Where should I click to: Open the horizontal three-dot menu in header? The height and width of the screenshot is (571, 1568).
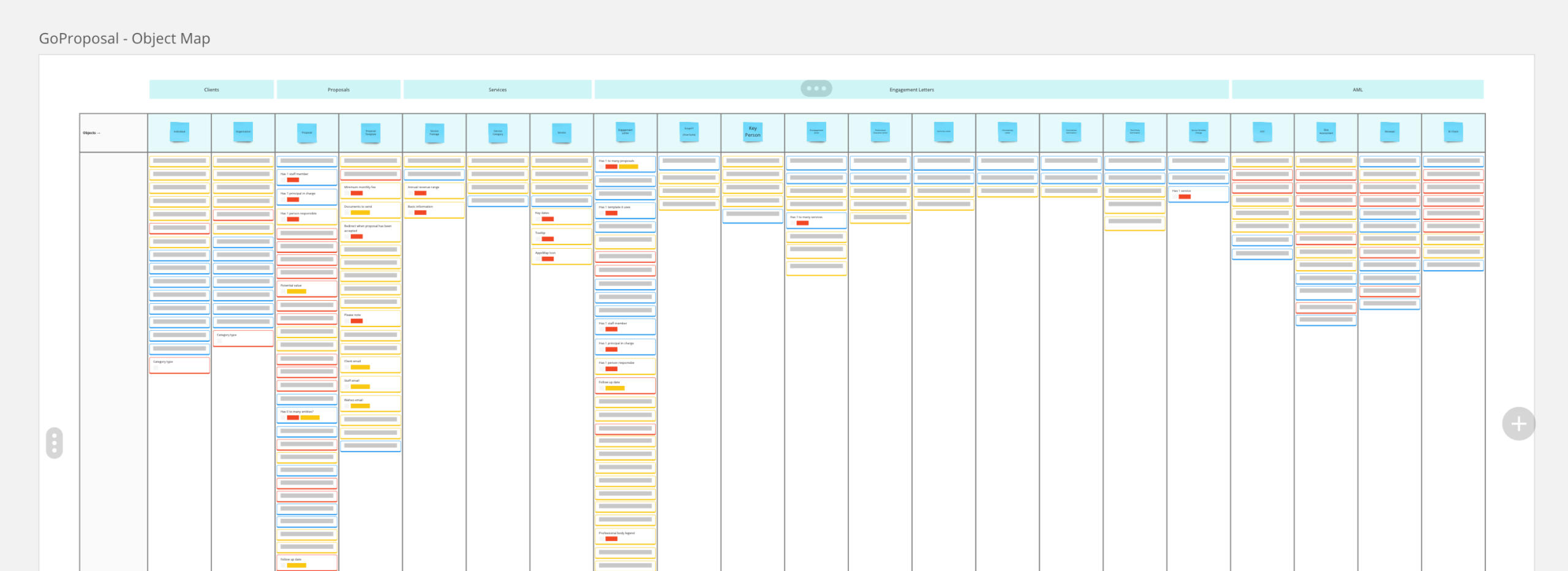tap(816, 89)
